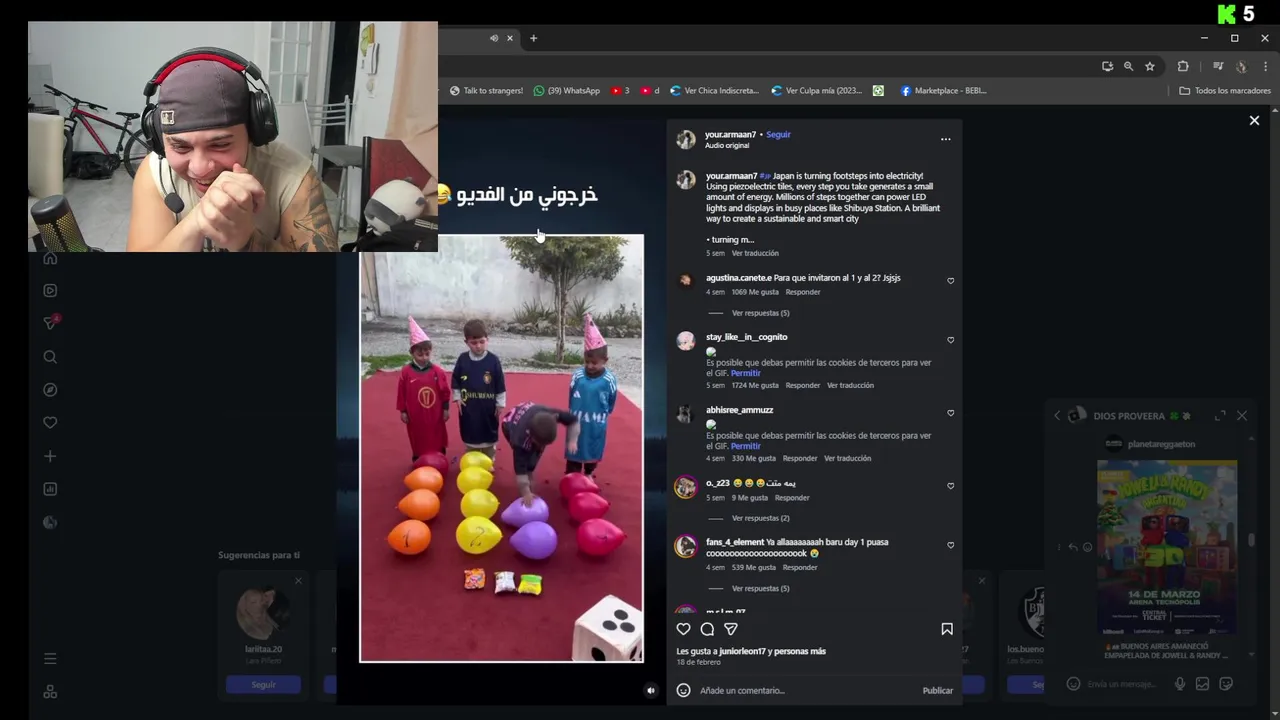Close the current browser tab

pos(509,38)
